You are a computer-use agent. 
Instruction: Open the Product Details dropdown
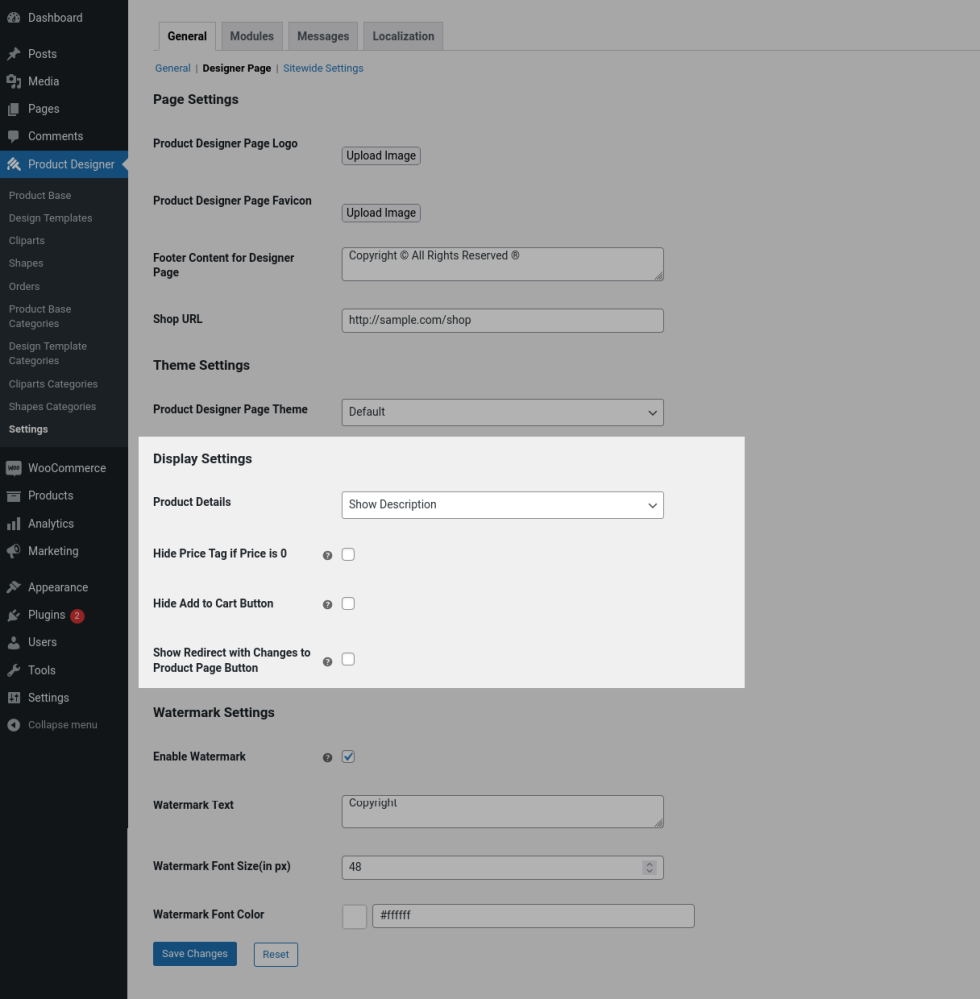pyautogui.click(x=502, y=505)
